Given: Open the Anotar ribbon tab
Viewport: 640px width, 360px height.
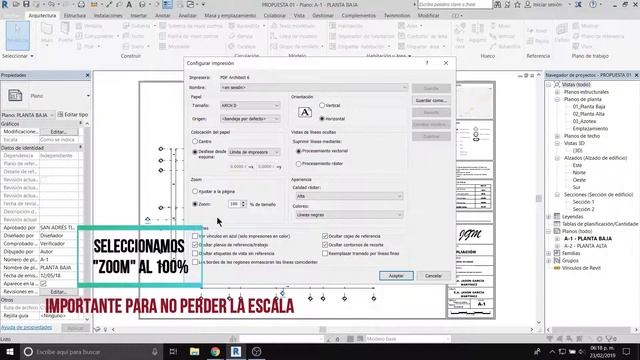Looking at the screenshot, I should pos(162,16).
